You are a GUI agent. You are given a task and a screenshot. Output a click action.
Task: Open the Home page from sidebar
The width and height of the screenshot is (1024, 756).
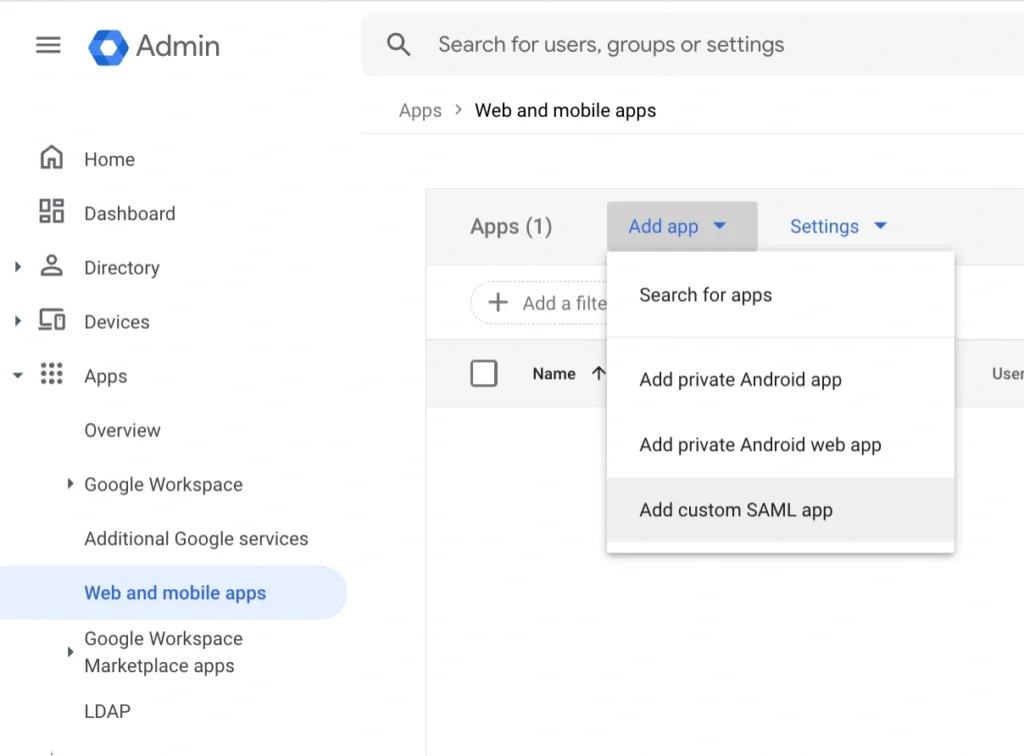click(x=51, y=158)
